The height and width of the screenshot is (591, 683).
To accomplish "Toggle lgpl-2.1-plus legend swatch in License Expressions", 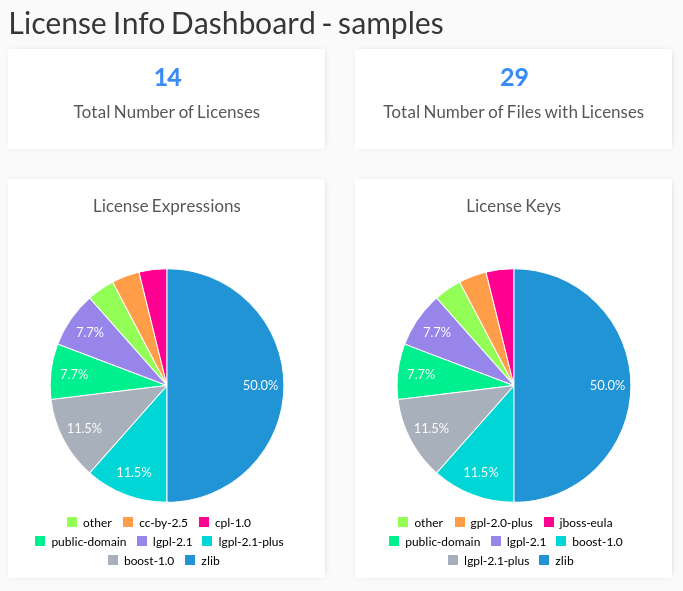I will click(x=207, y=541).
